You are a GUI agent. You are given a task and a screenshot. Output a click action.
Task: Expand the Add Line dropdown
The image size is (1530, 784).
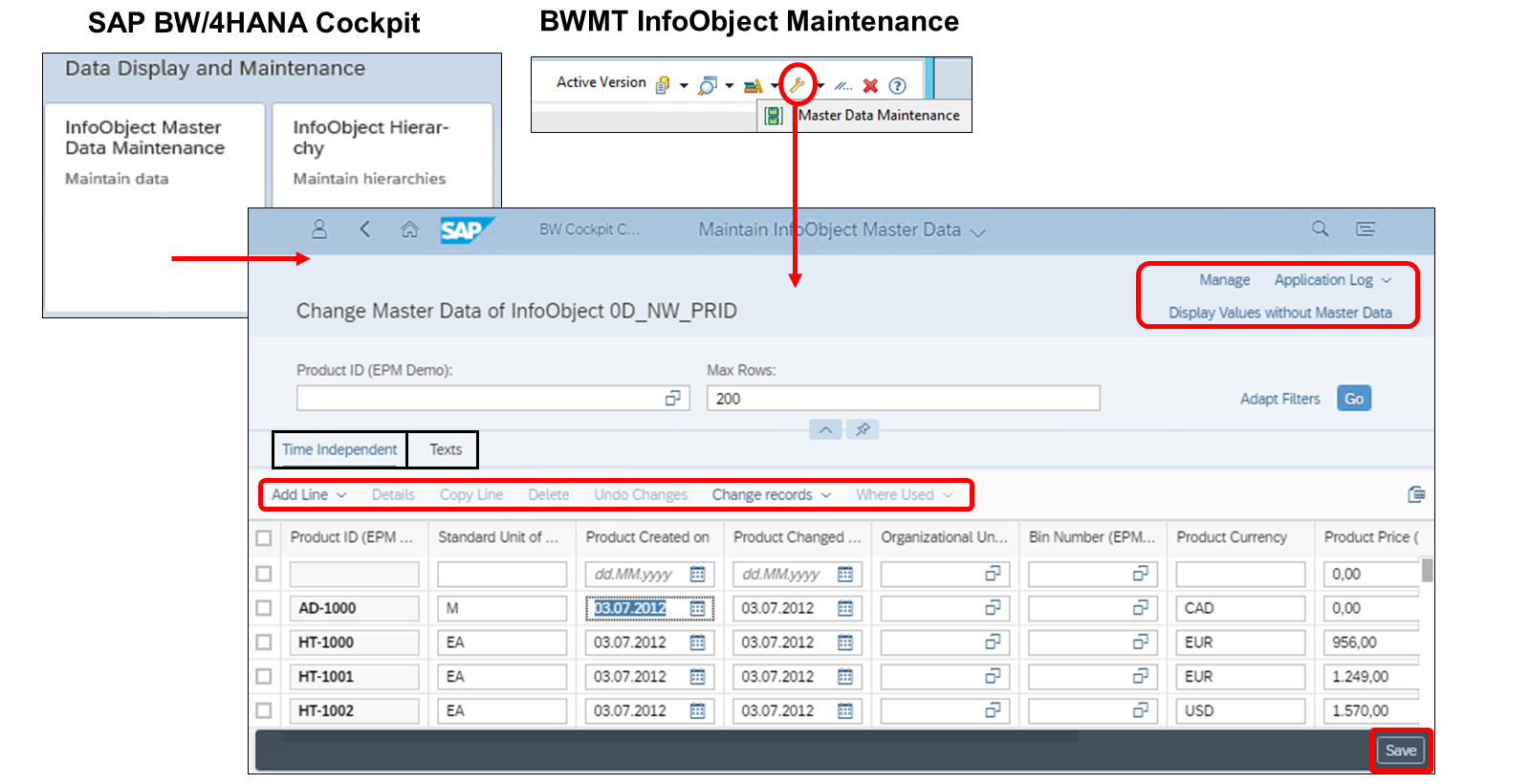[x=341, y=495]
